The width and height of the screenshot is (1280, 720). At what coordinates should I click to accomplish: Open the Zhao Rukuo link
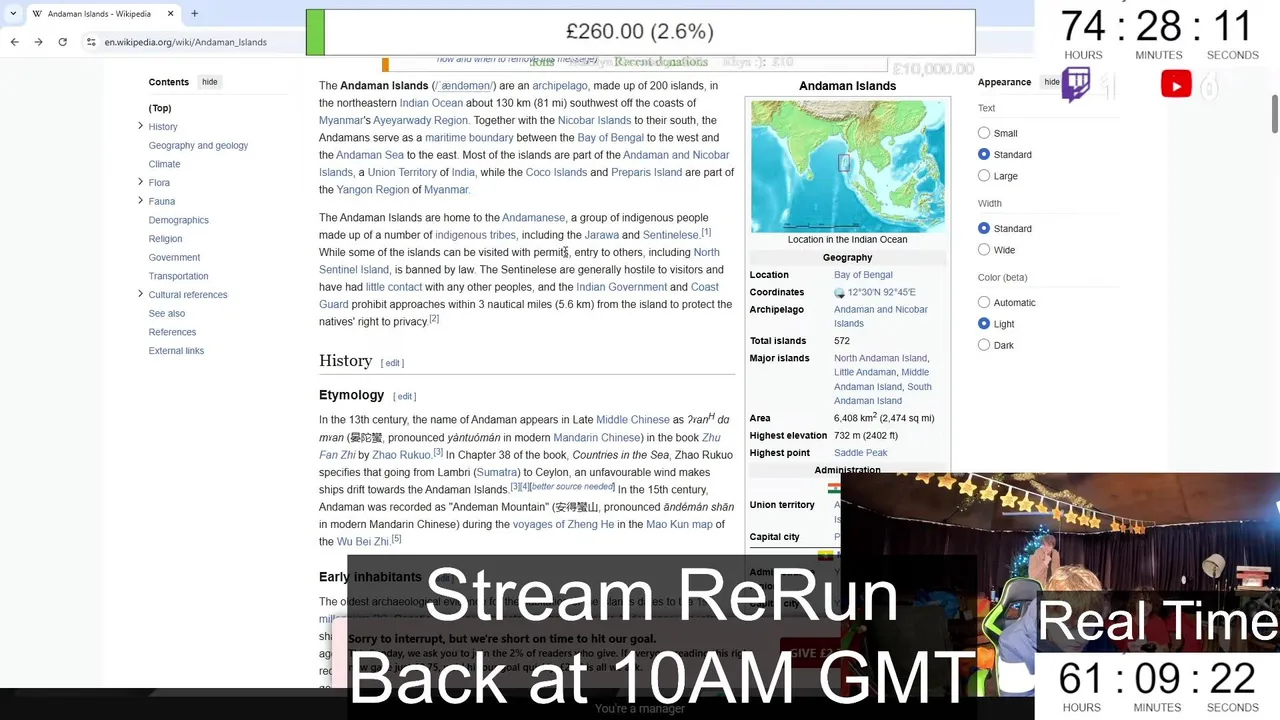[x=401, y=455]
